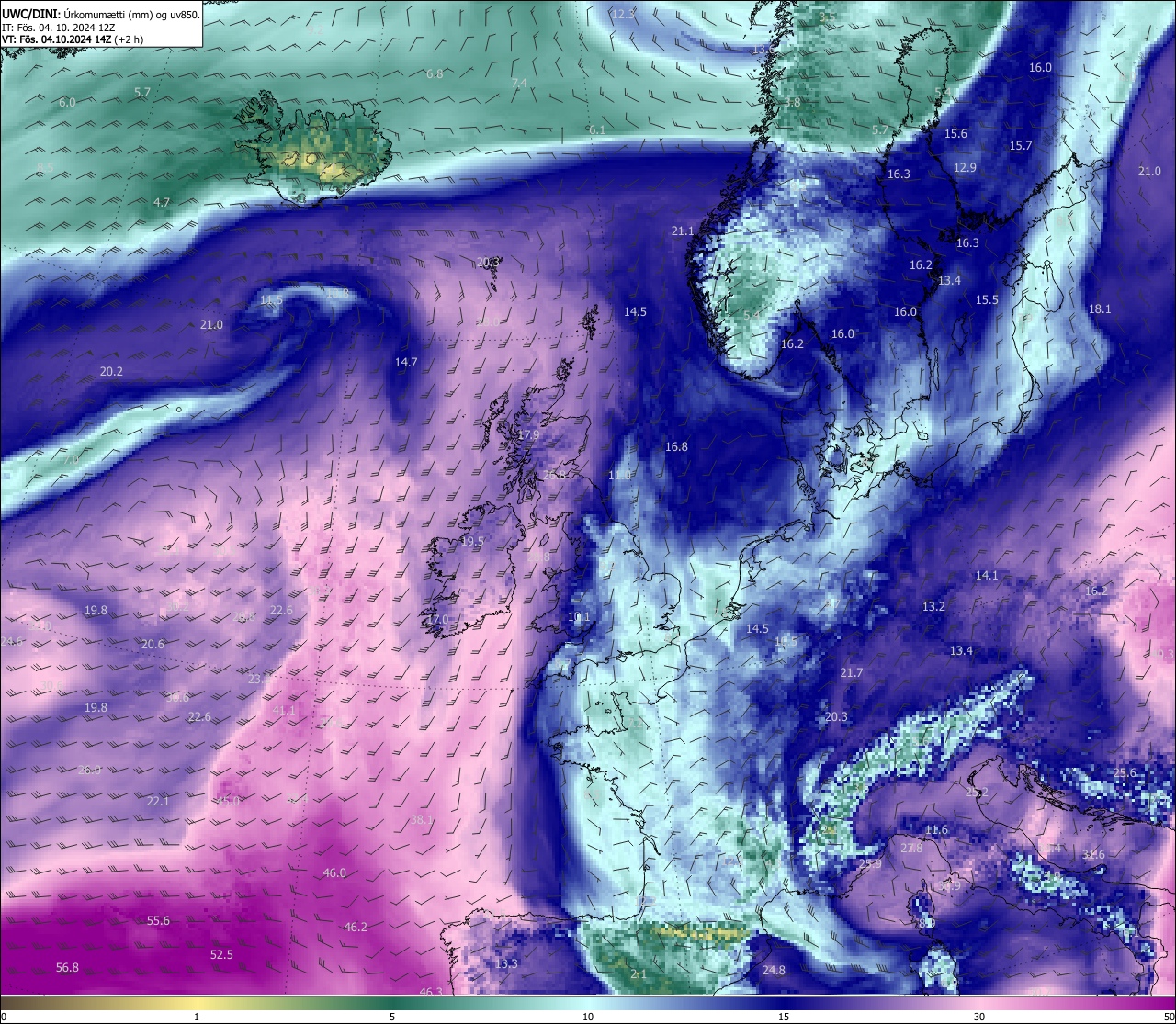Click the 46.0 value label
1176x1024 pixels.
tap(334, 872)
